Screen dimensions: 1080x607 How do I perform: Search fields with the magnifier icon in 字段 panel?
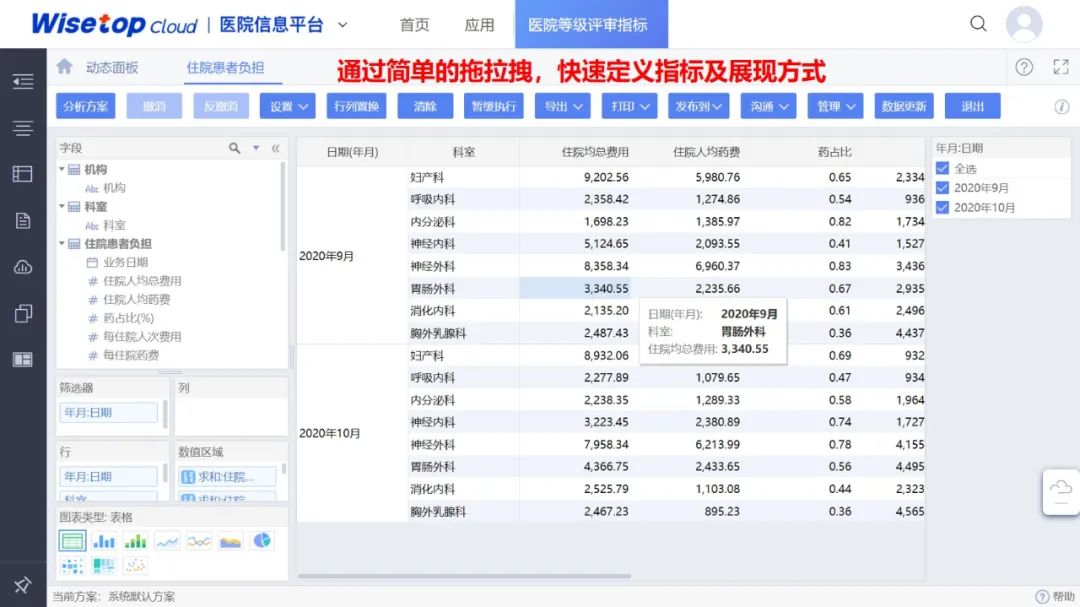coord(234,148)
